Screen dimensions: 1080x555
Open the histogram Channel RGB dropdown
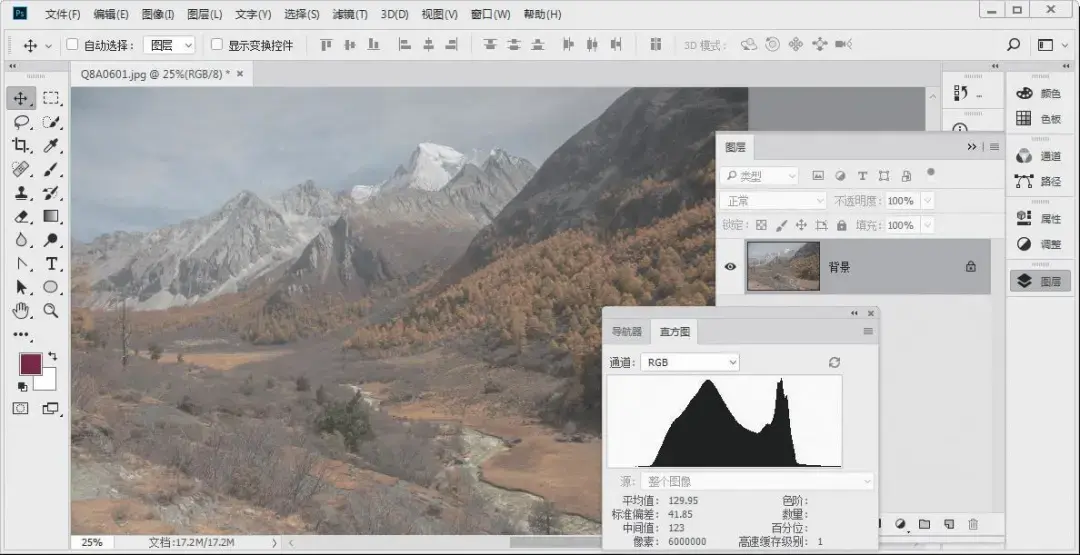(689, 362)
